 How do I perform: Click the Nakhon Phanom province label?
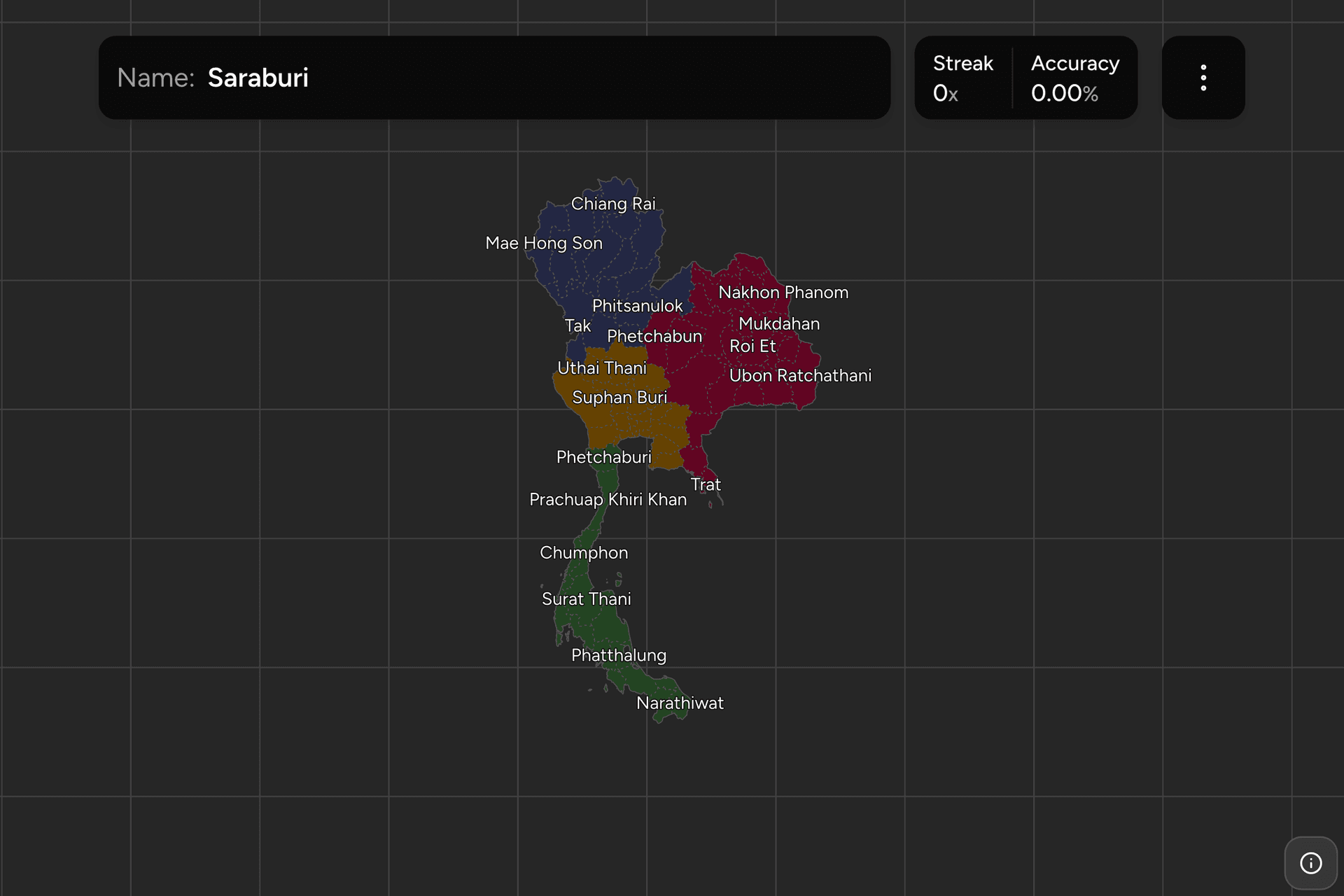[x=783, y=293]
